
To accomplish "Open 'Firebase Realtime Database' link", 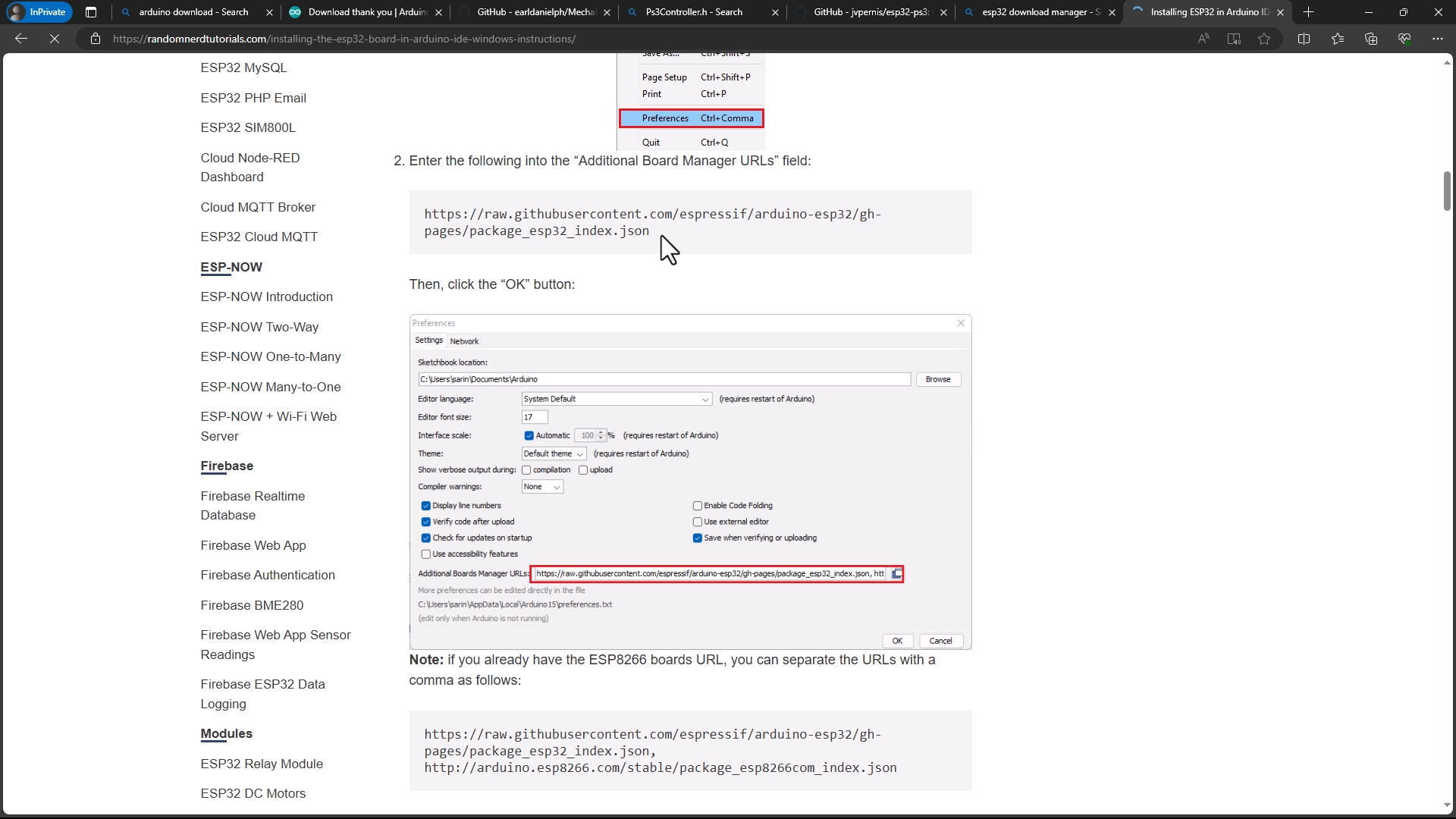I will click(253, 505).
